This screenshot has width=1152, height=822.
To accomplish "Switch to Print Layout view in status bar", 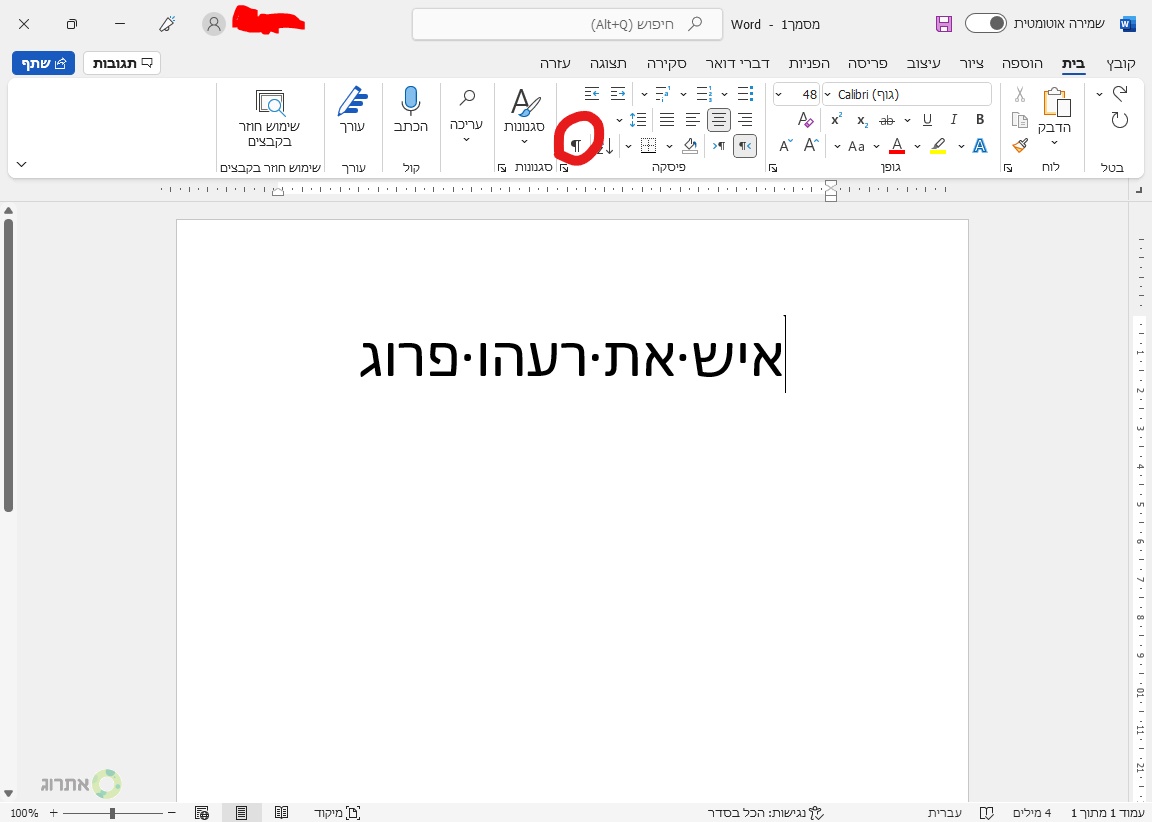I will click(x=241, y=812).
